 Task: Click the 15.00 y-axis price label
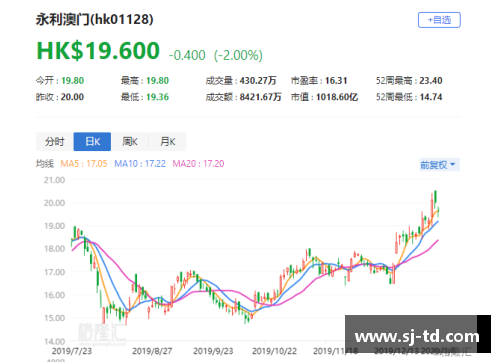(x=54, y=318)
